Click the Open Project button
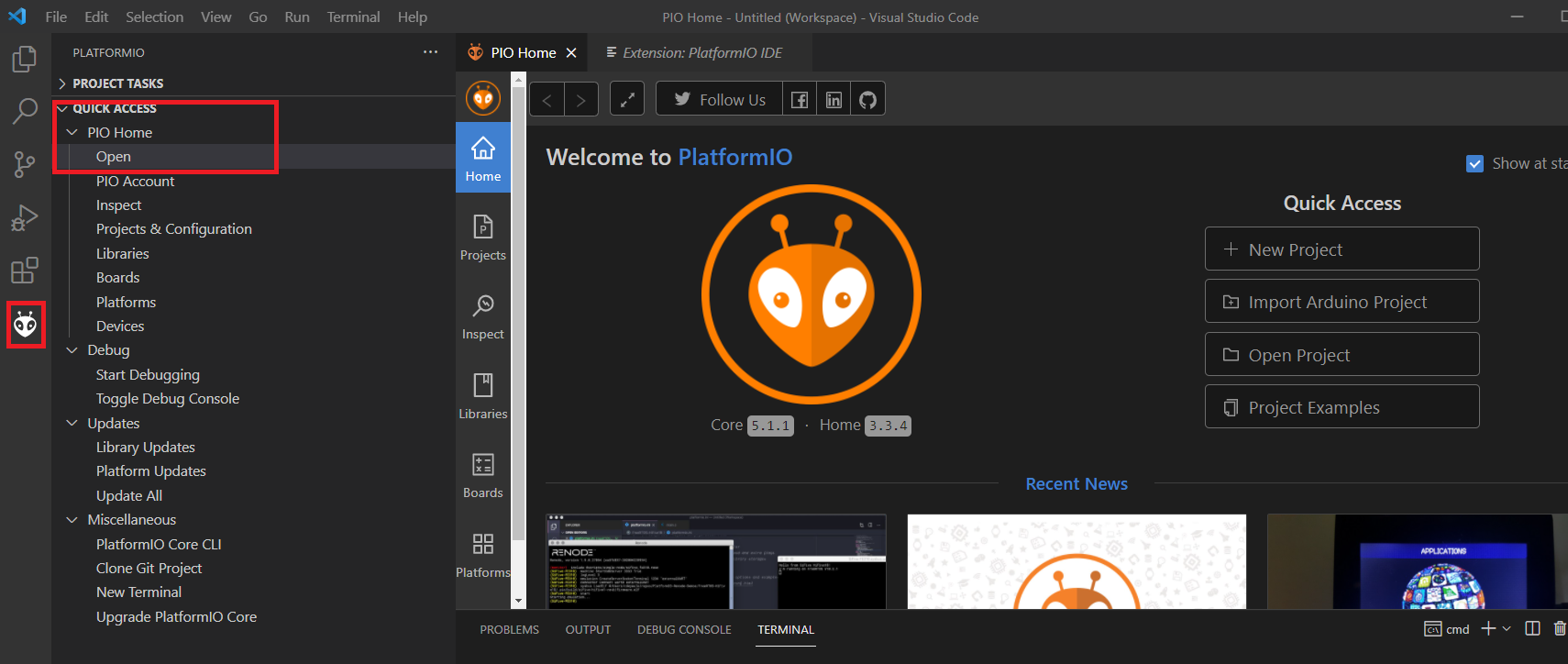 click(x=1342, y=354)
